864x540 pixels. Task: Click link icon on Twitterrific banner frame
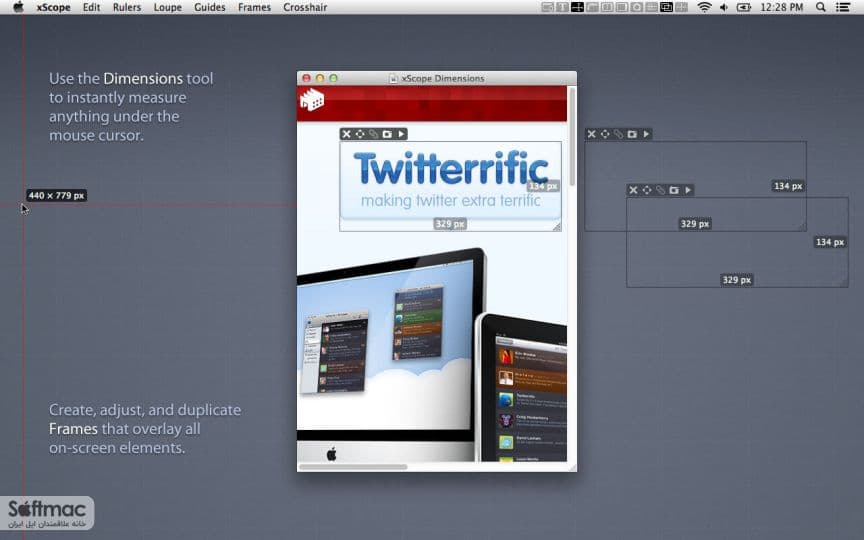click(374, 134)
